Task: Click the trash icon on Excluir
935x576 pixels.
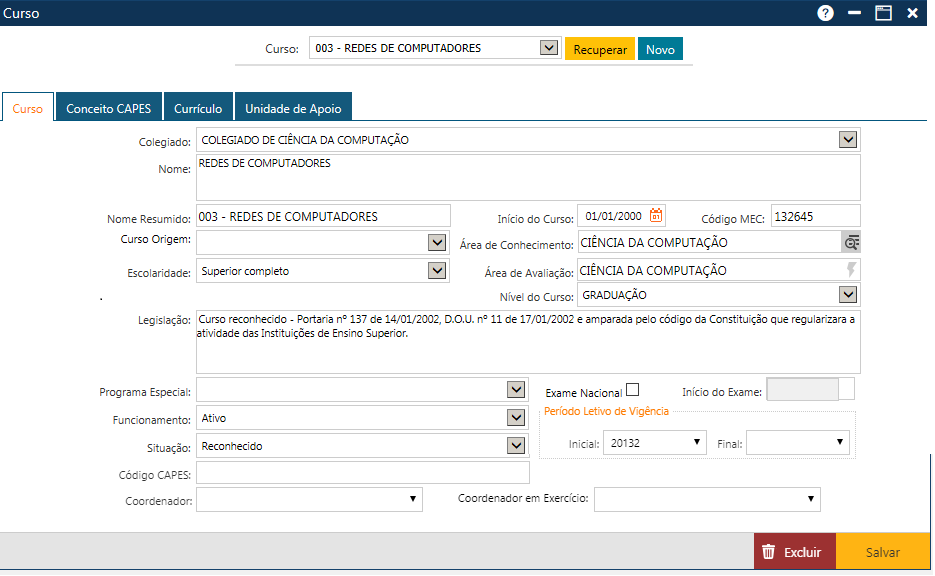Action: click(x=768, y=552)
